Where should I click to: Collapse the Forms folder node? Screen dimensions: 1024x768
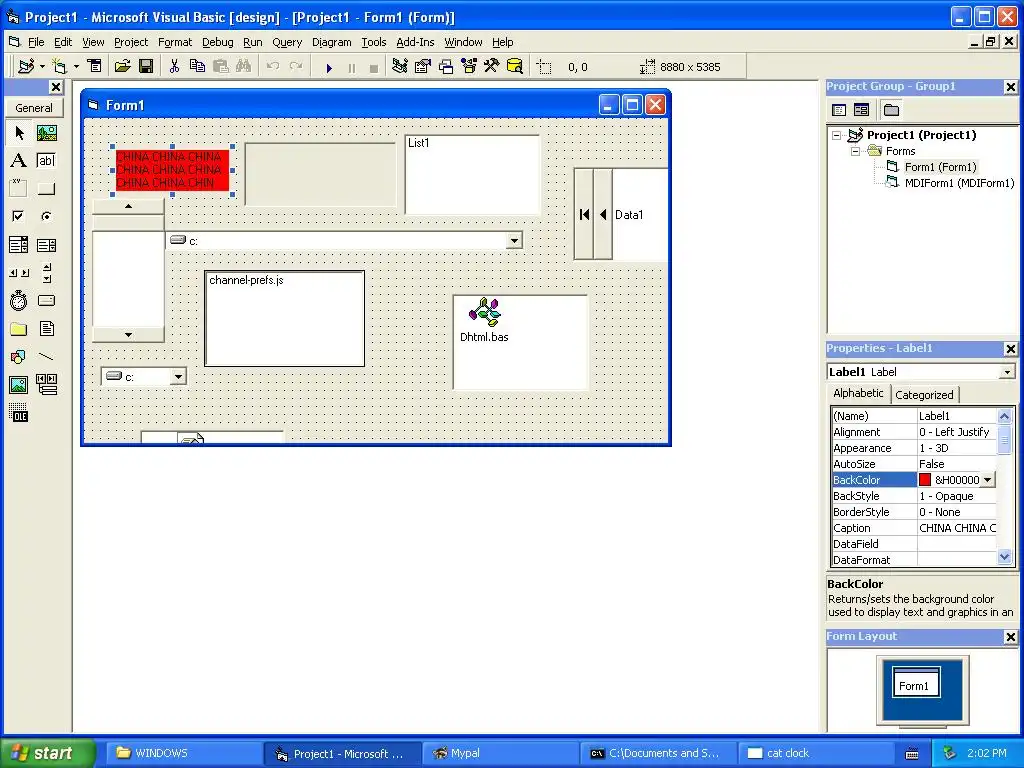pyautogui.click(x=855, y=152)
